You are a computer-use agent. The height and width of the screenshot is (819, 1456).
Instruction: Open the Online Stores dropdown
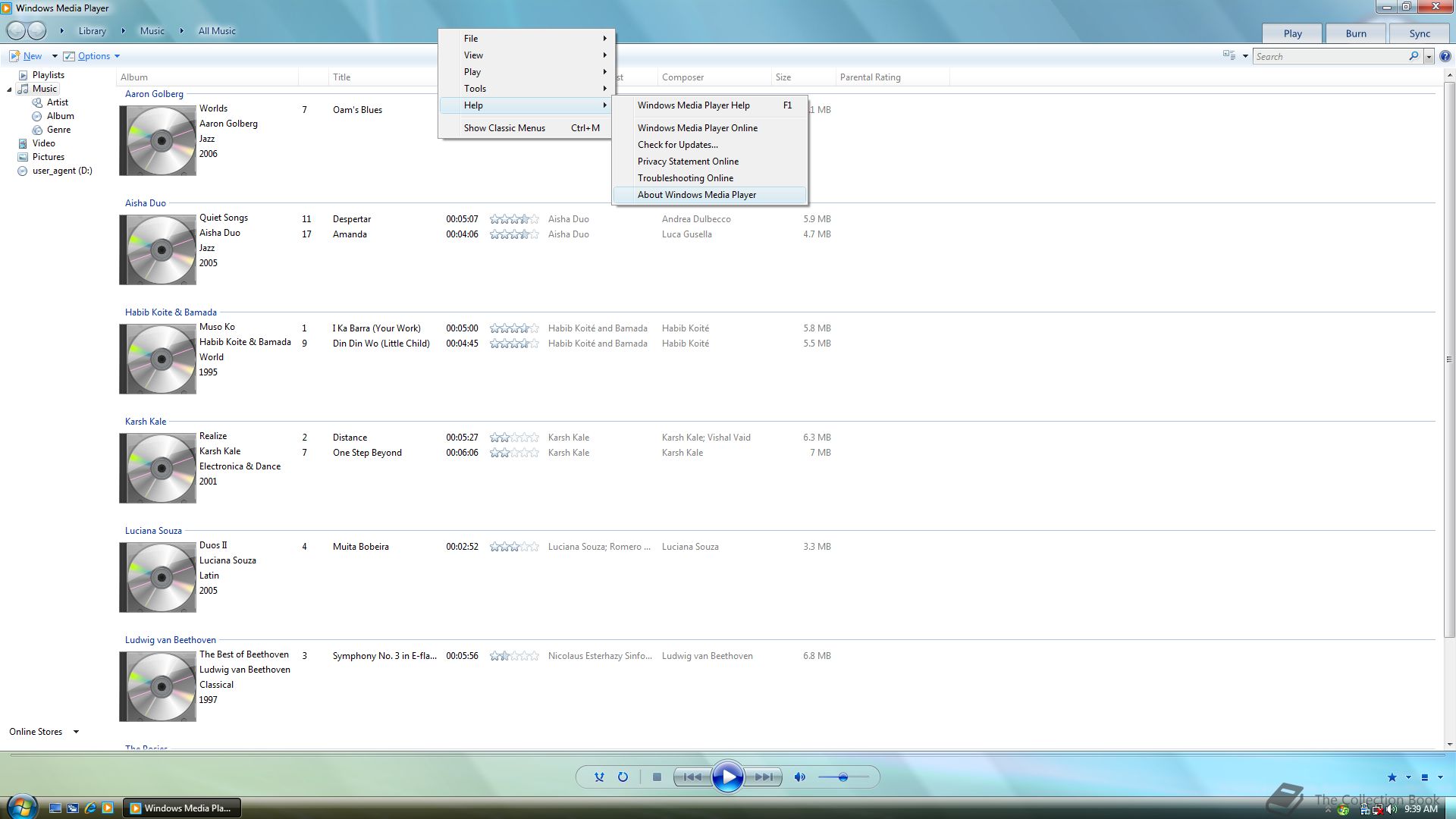point(44,732)
